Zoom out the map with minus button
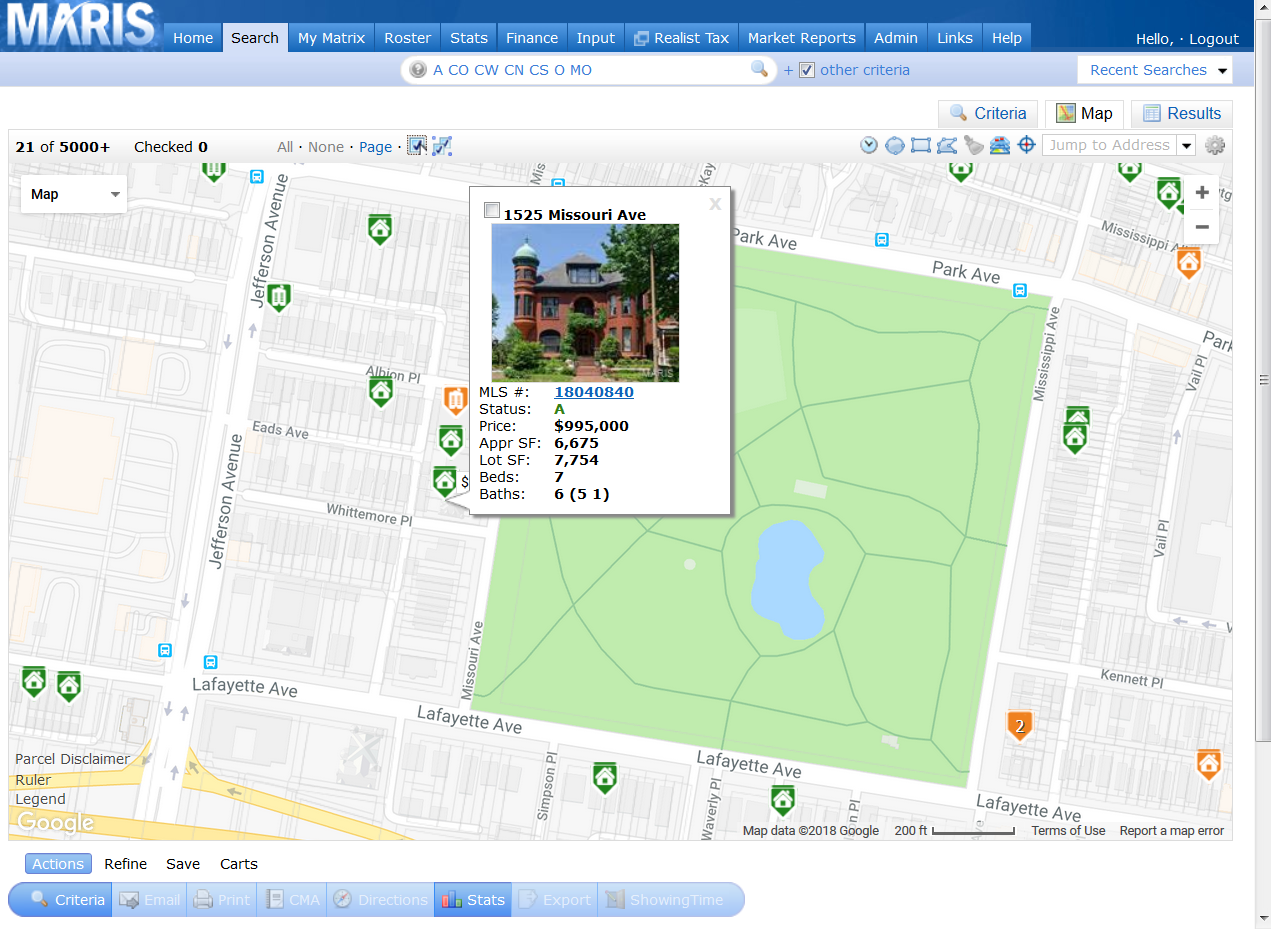The image size is (1271, 929). 1202,227
